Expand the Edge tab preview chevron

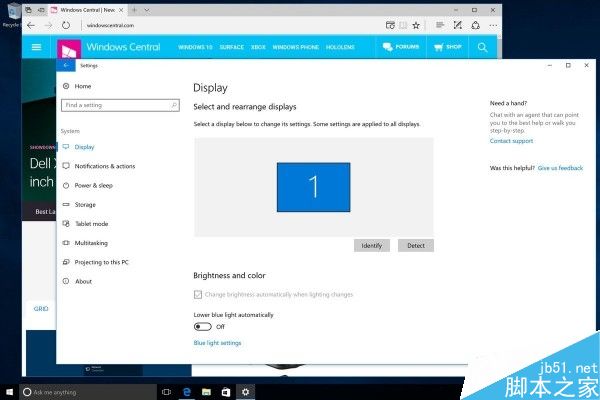click(x=147, y=10)
